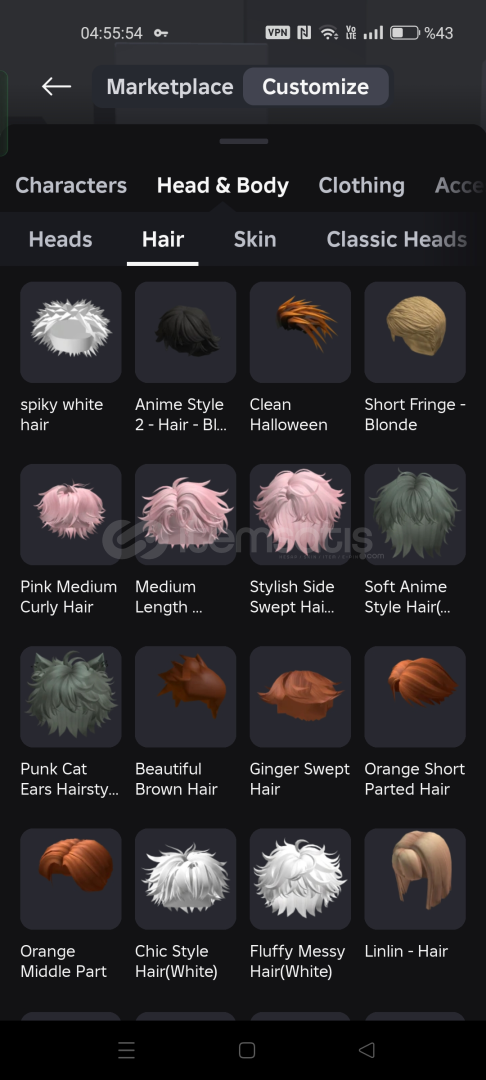Tap the Android back triangle icon
Viewport: 486px width, 1080px height.
point(366,1050)
